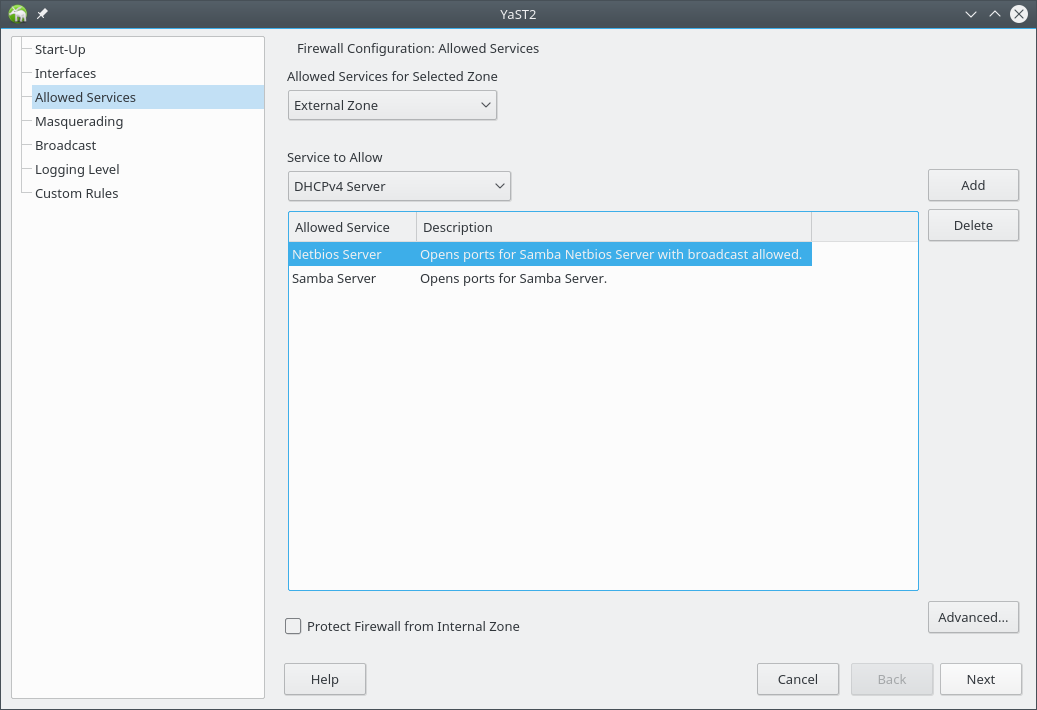Click the Help button
Image resolution: width=1037 pixels, height=710 pixels.
[325, 680]
